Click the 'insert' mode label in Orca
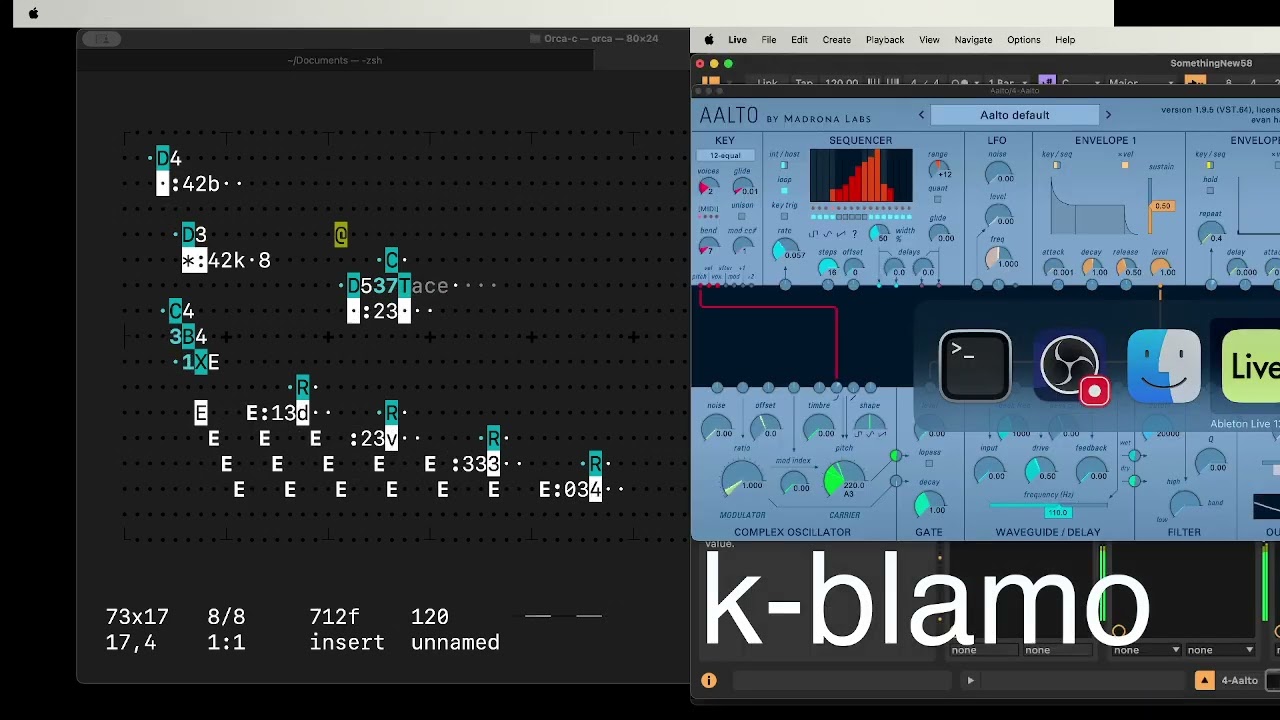 pyautogui.click(x=347, y=642)
